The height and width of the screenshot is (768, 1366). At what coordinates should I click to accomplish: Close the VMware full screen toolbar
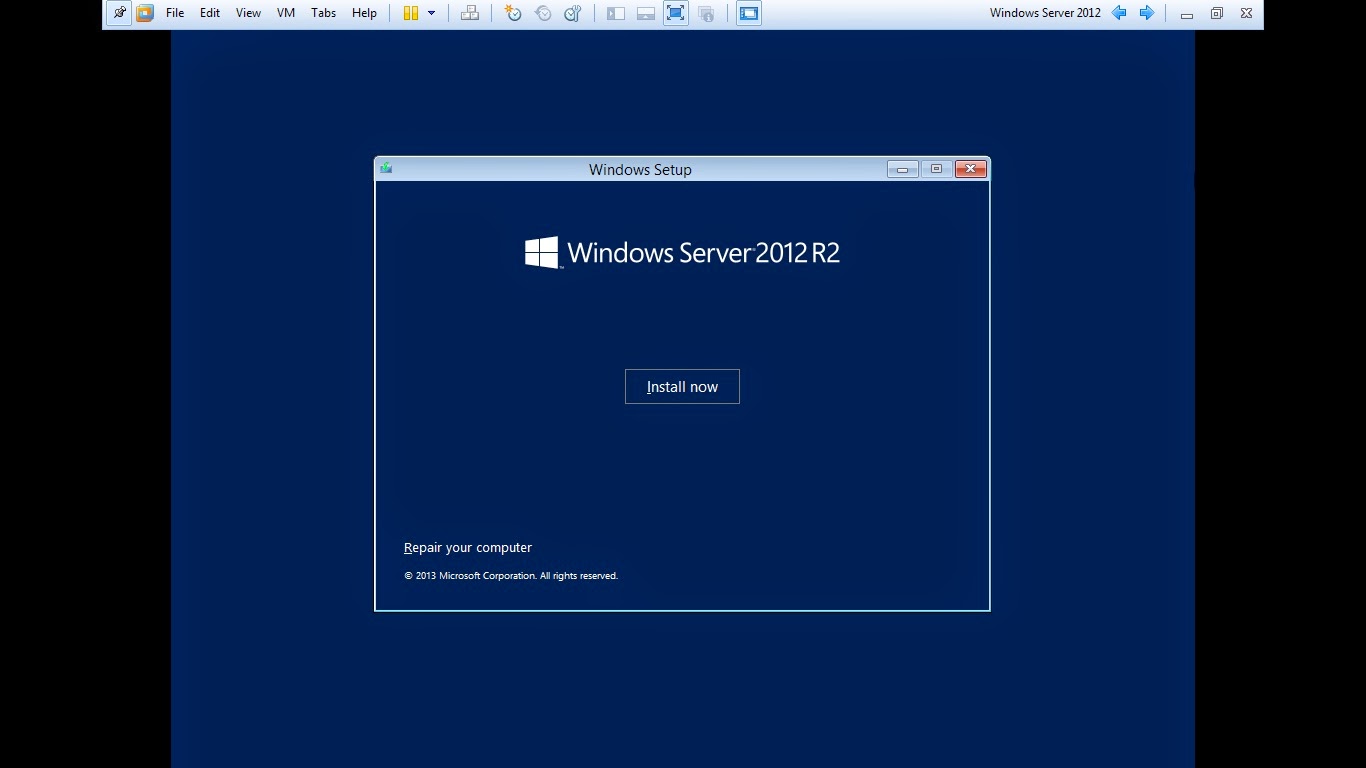pos(1246,14)
